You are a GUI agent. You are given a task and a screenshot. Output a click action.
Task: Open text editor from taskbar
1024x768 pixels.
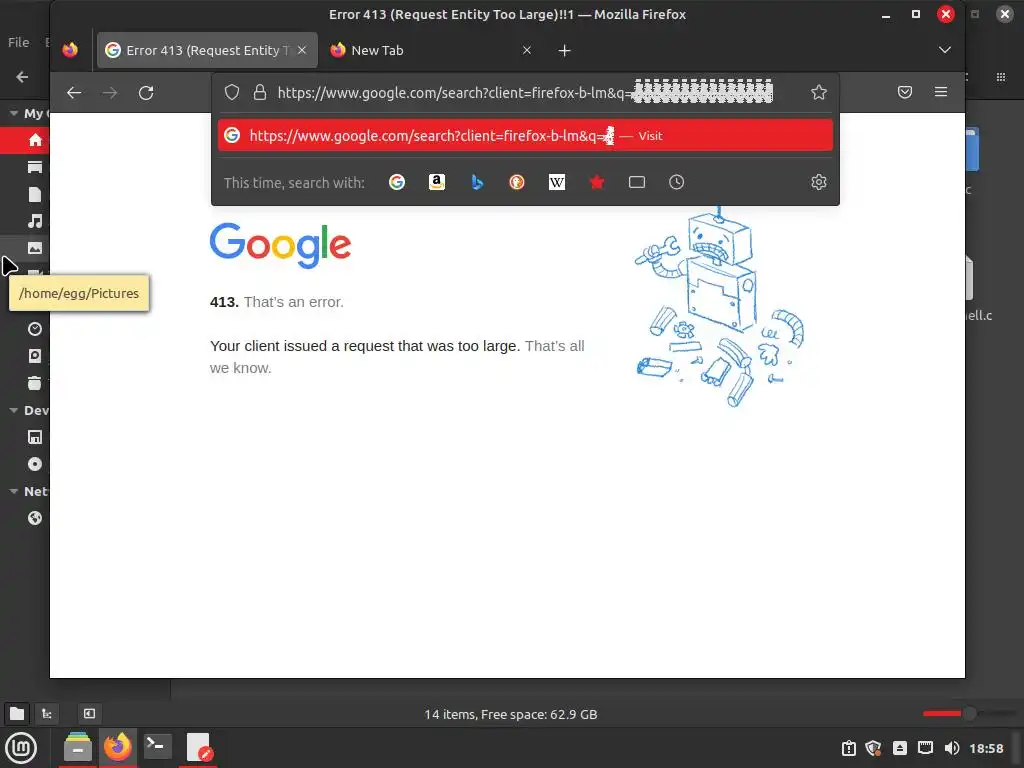click(199, 748)
